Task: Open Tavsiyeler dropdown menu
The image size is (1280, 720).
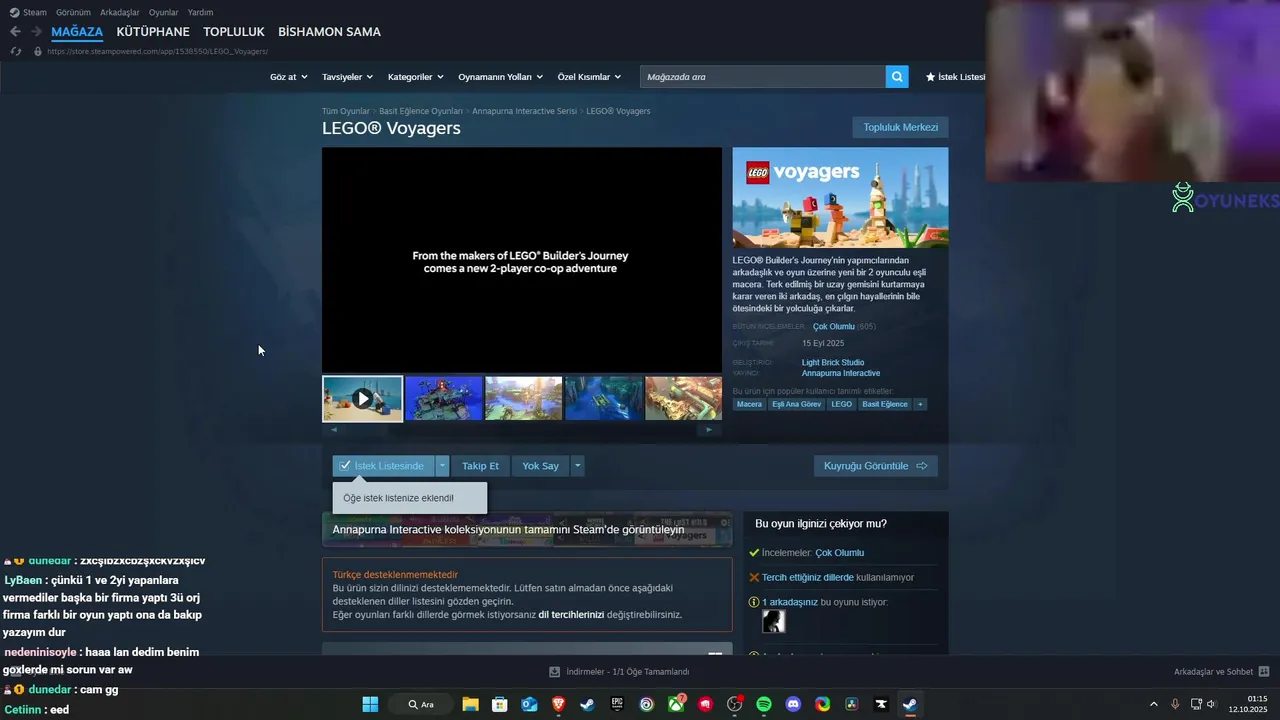Action: (x=347, y=77)
